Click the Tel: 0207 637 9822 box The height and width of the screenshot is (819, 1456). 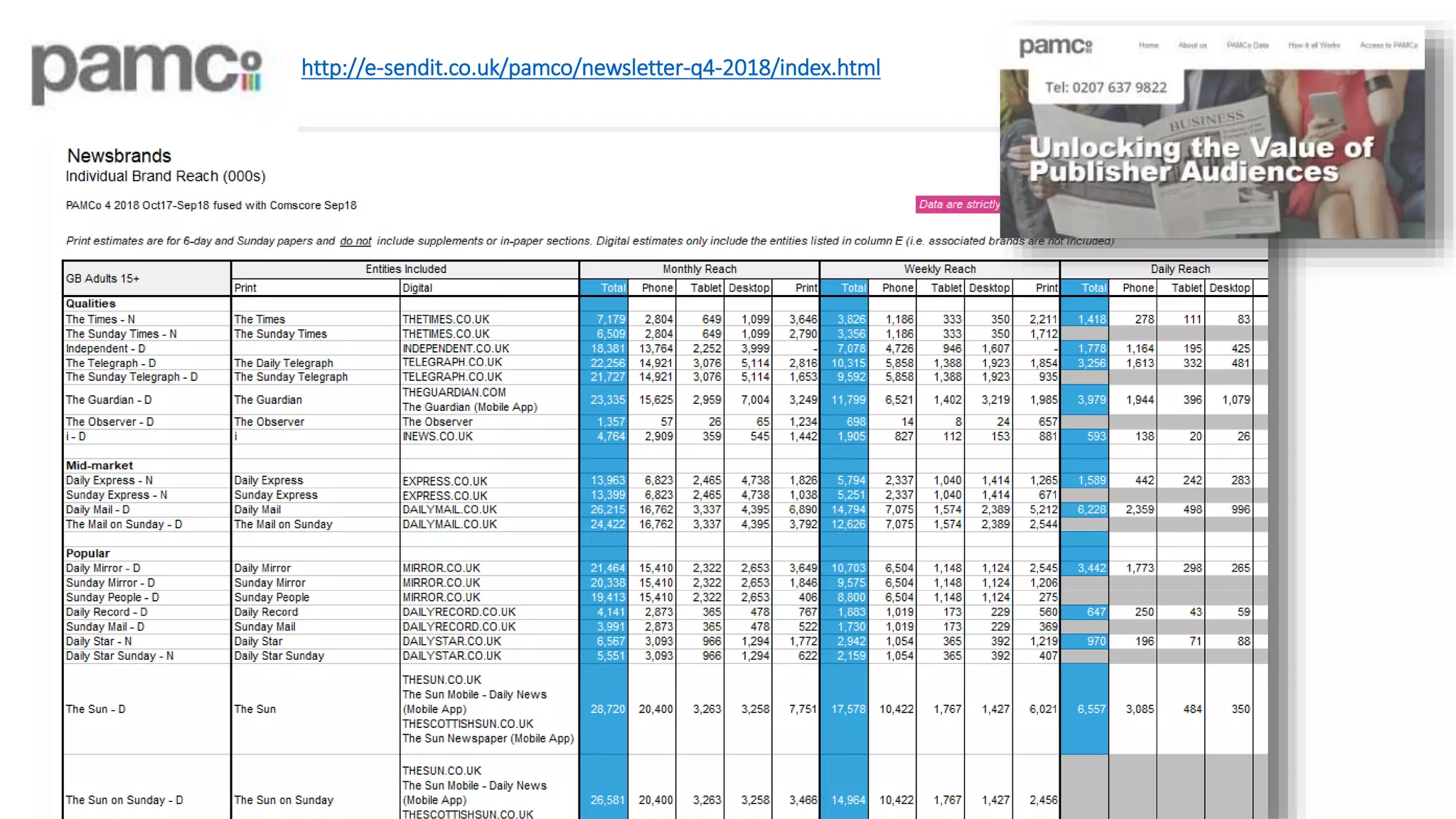[1106, 87]
